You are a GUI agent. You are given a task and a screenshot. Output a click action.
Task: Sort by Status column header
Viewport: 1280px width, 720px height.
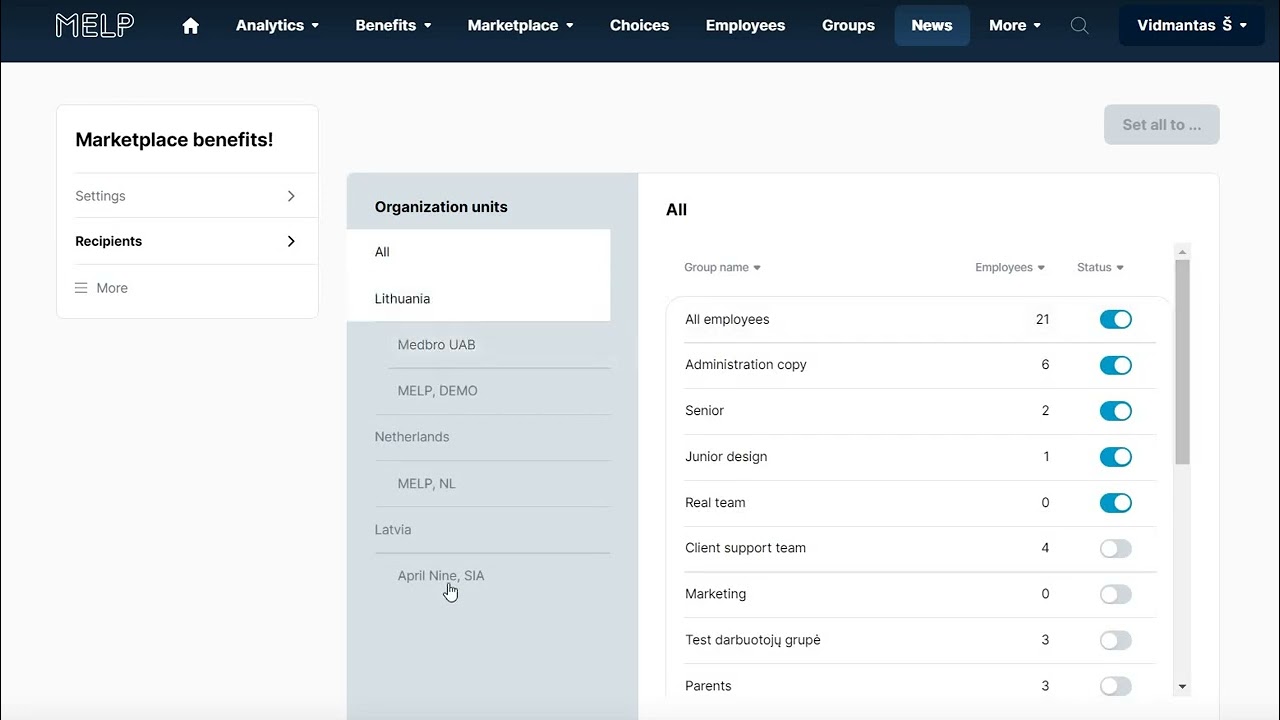click(x=1100, y=267)
